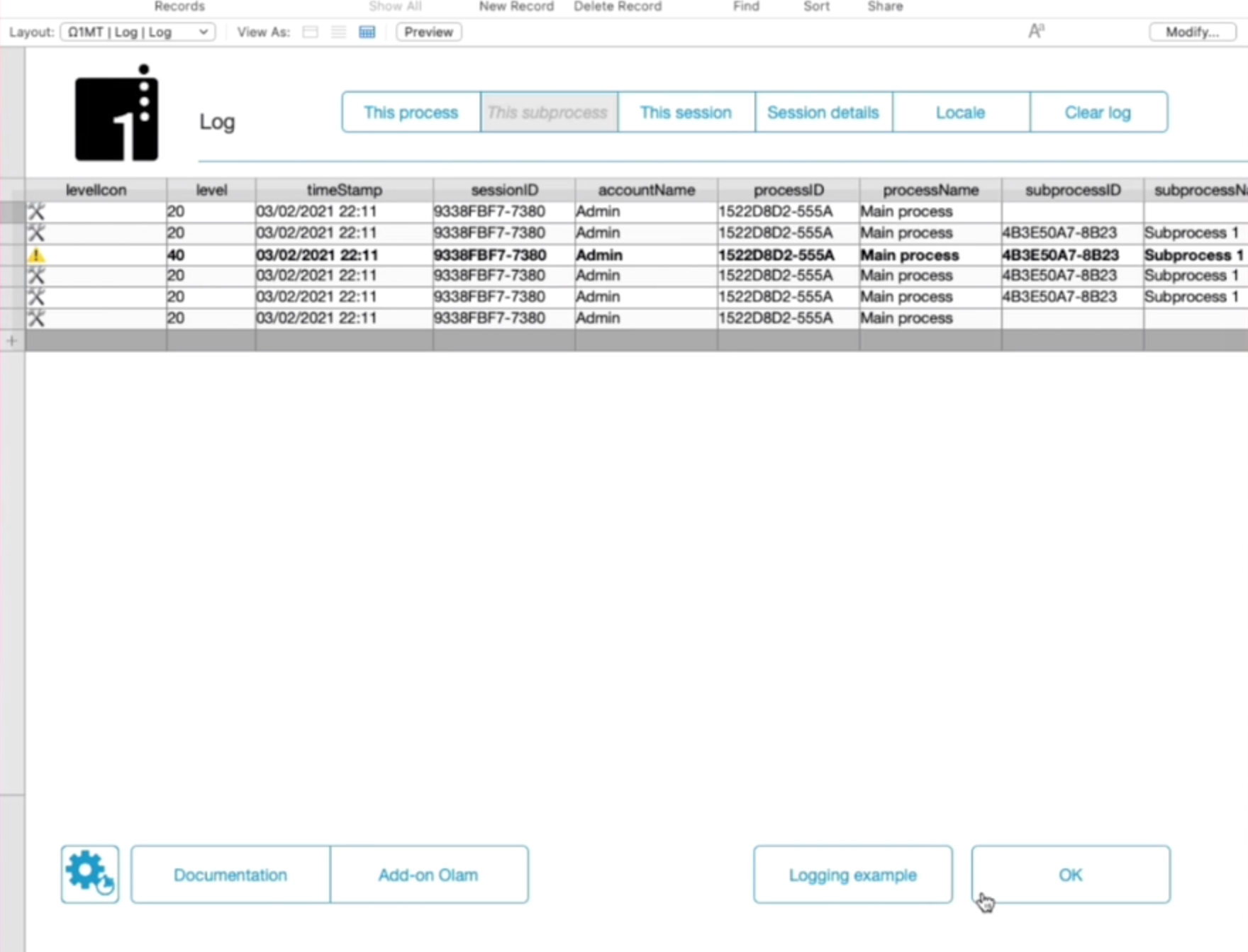Click bold 1522D8D2-555A process cell
This screenshot has height=952, width=1248.
[789, 255]
